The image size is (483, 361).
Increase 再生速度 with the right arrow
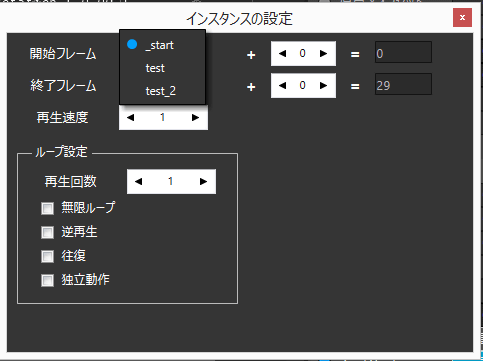[x=196, y=117]
